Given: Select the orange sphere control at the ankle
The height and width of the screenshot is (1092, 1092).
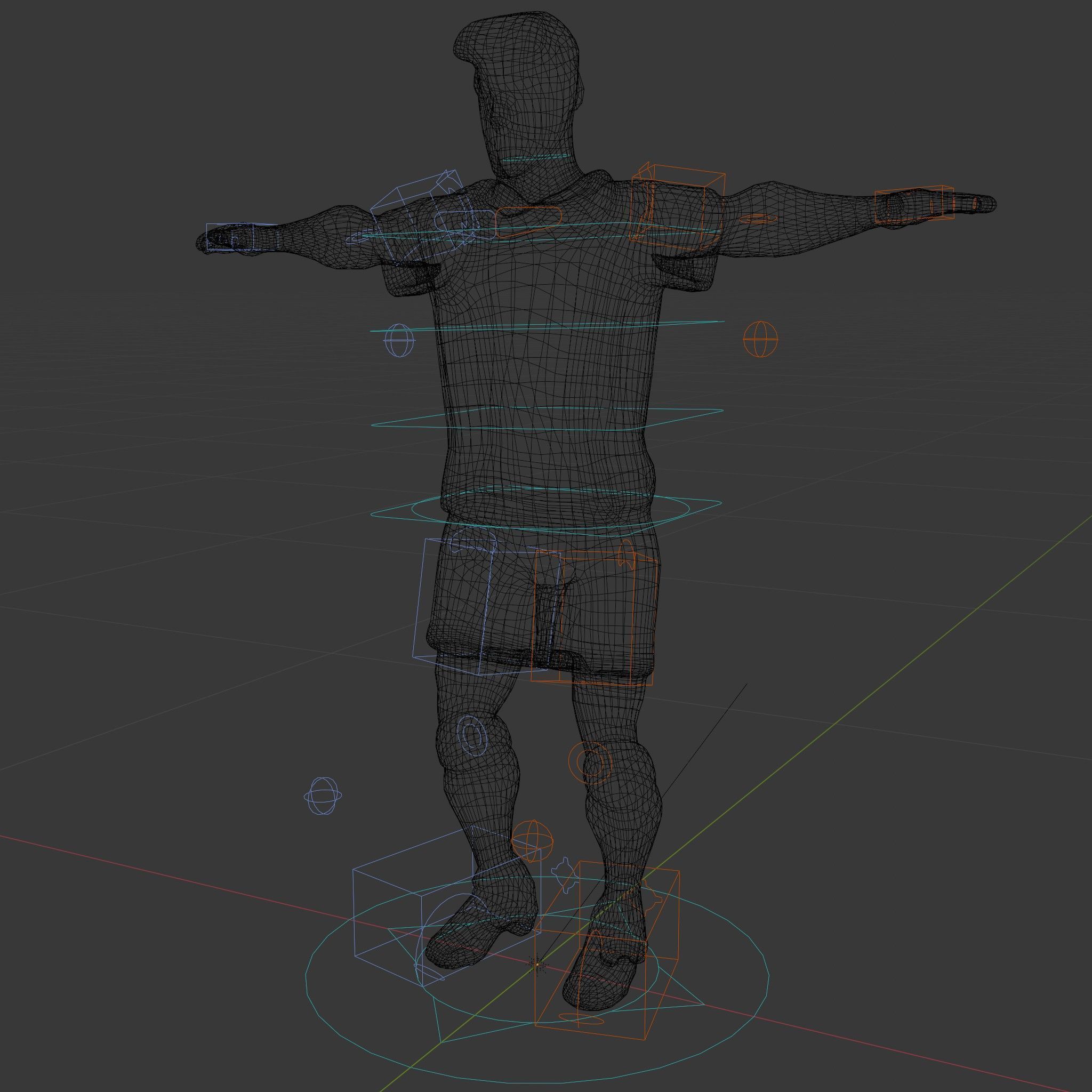Looking at the screenshot, I should coord(532,840).
